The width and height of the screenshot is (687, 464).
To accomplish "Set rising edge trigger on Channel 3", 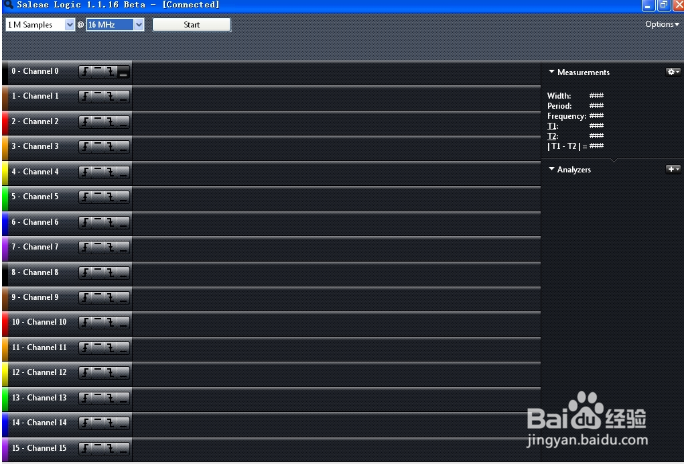I will tap(85, 146).
